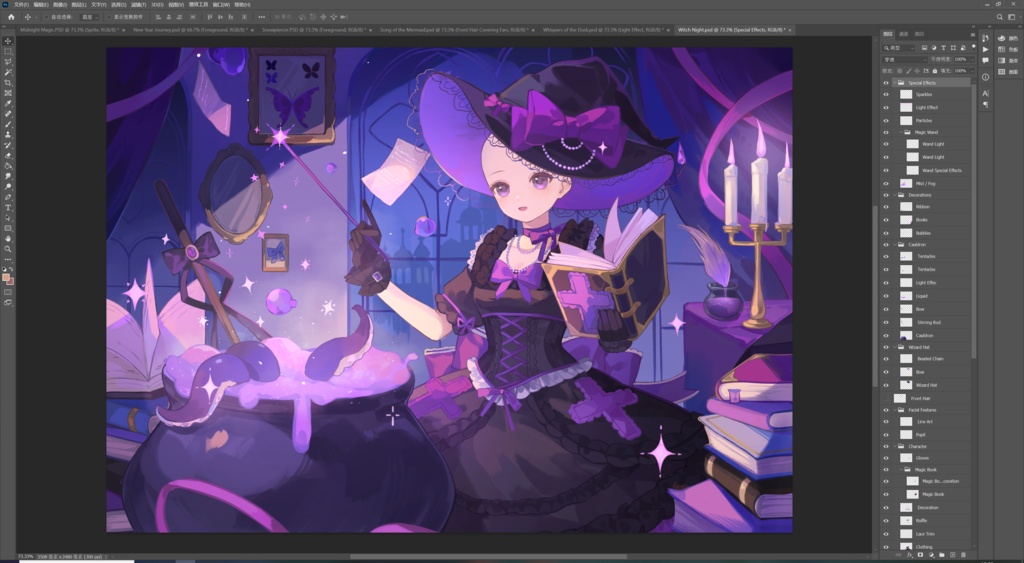The image size is (1024, 563).
Task: Collapse the Character group
Action: [895, 446]
